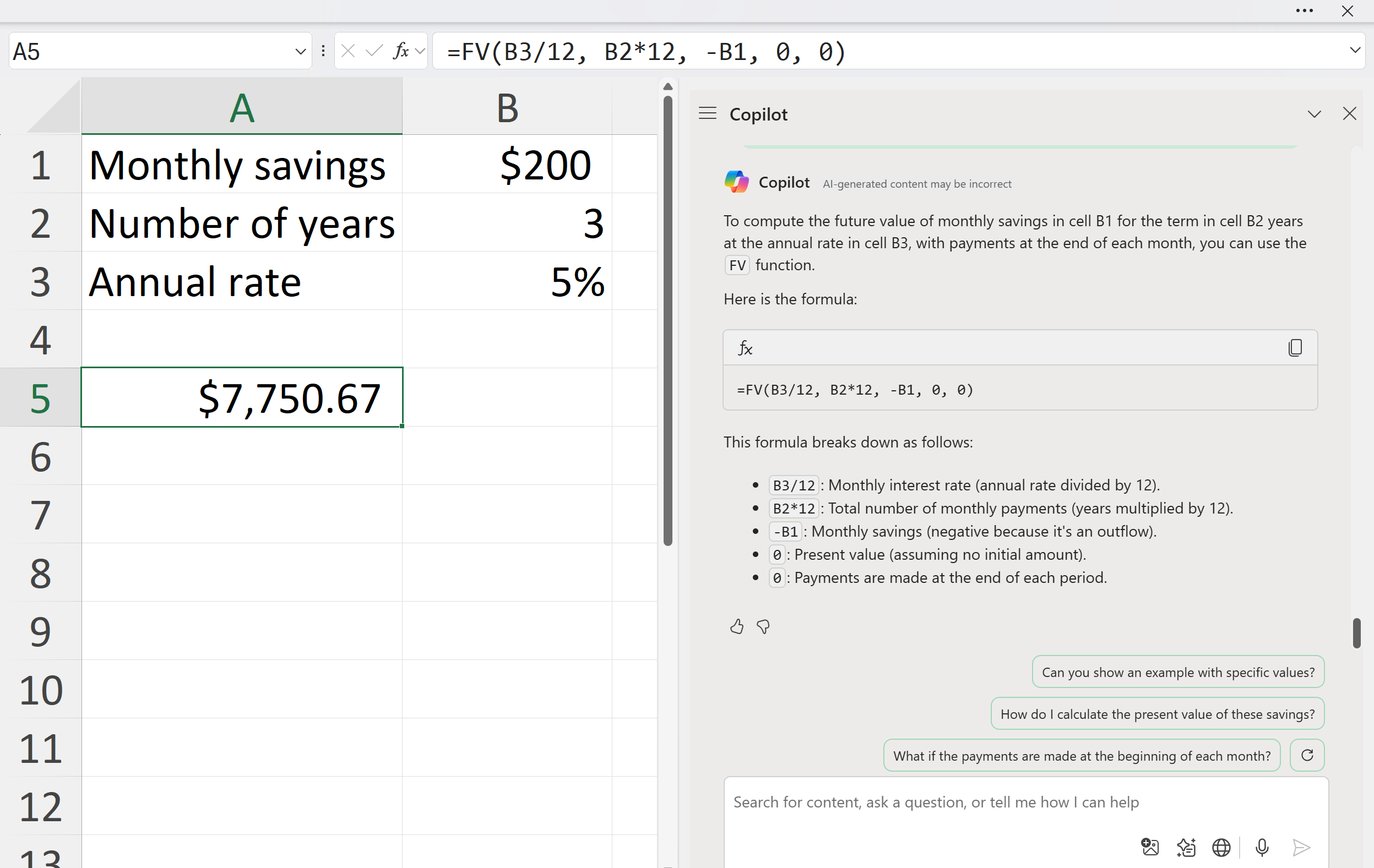Click the spreadsheet vertical scrollbar thumb
Screen dimensions: 1374x868
click(x=667, y=319)
